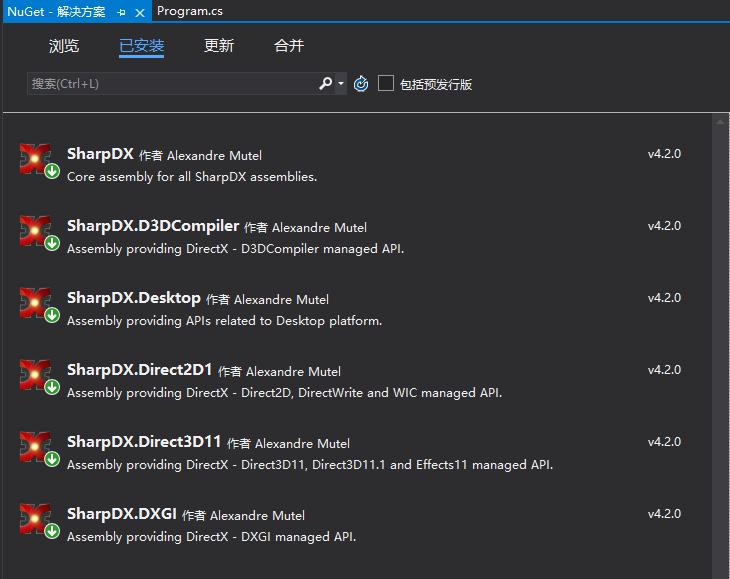This screenshot has width=730, height=579.
Task: Click the scrollbar up arrow
Action: 720,122
